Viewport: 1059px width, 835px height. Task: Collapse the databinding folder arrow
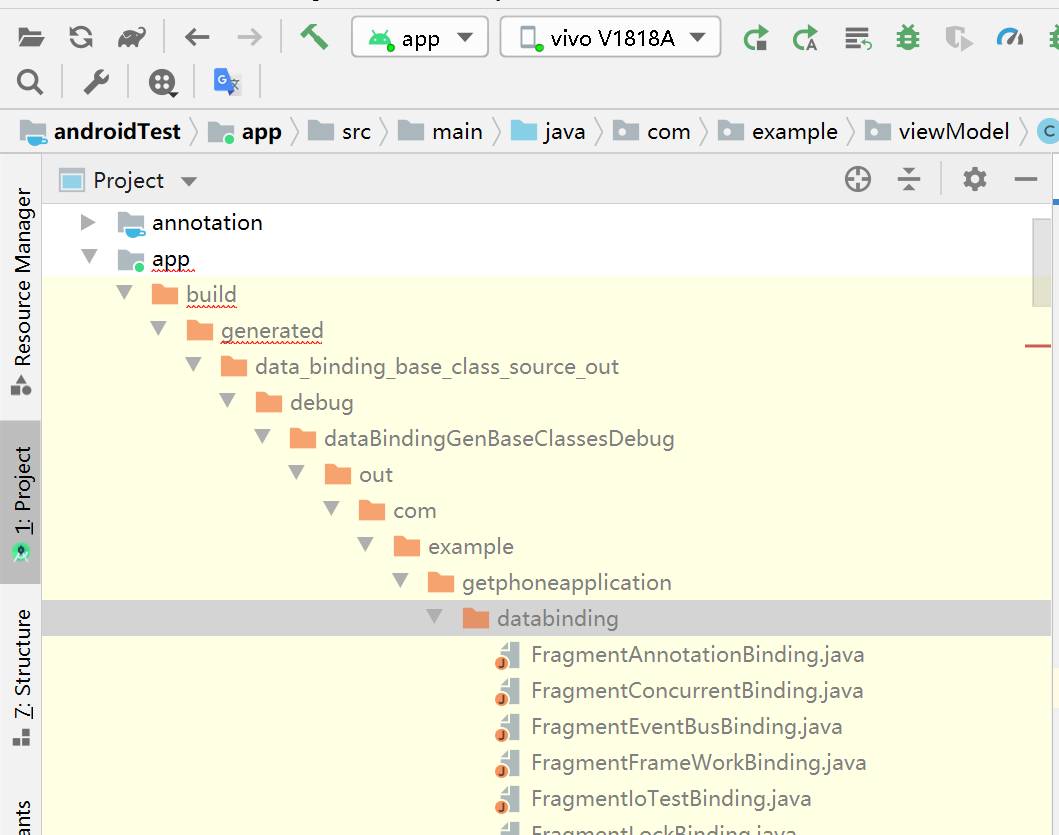[434, 616]
